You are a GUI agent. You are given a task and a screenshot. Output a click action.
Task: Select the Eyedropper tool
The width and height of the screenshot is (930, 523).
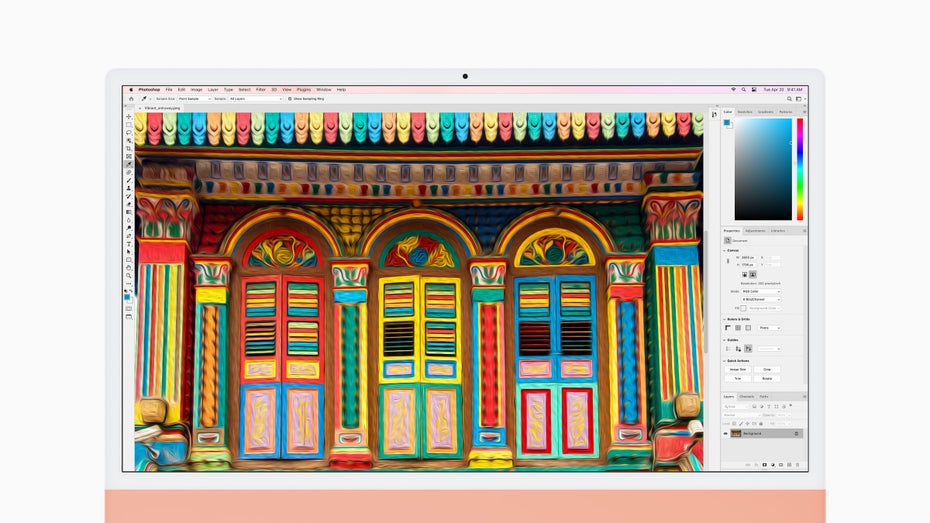tap(129, 164)
